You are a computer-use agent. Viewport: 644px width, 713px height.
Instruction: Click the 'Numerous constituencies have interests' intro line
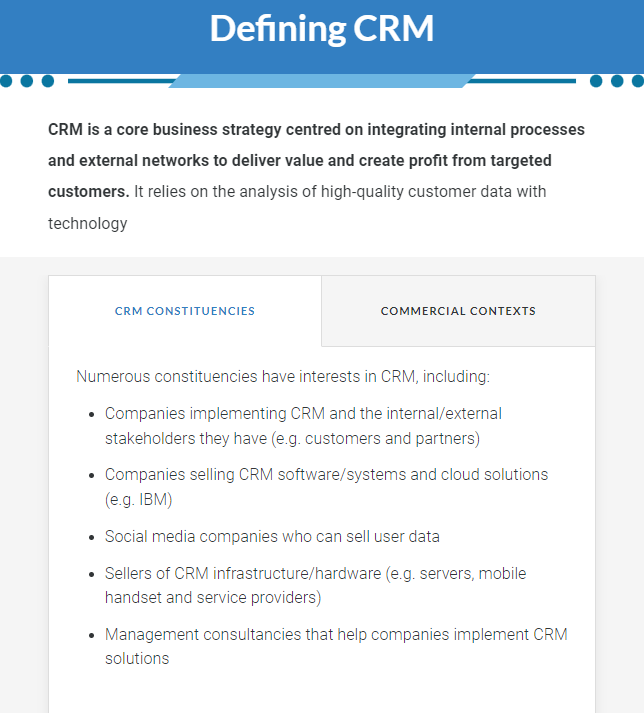click(x=283, y=377)
